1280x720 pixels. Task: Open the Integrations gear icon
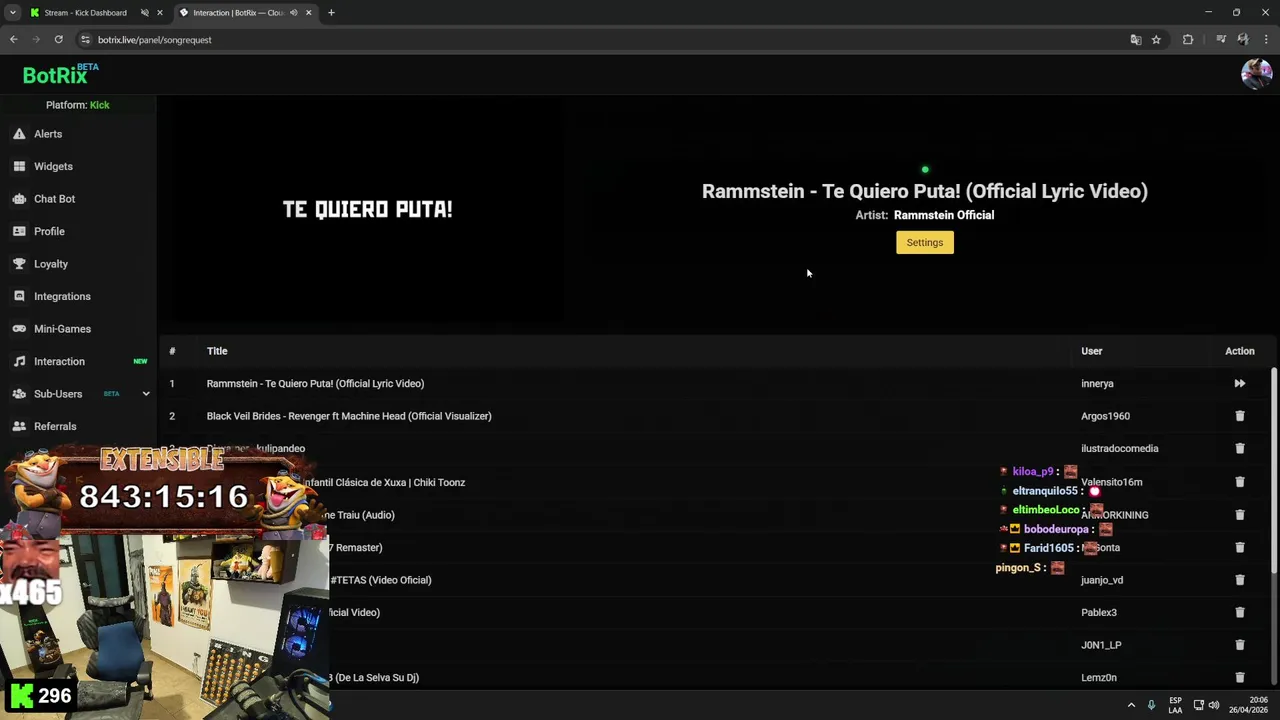(x=19, y=296)
